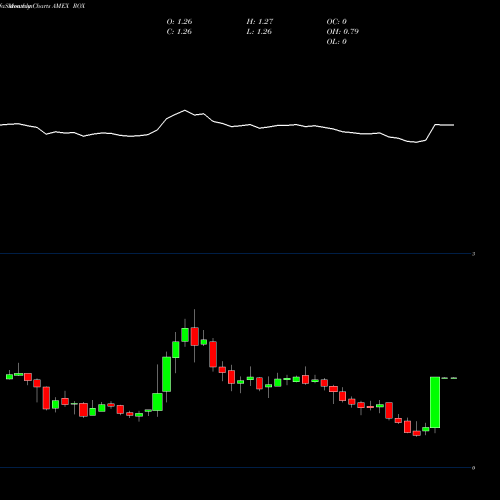Click the 'L: 1.26' low value

click(259, 32)
